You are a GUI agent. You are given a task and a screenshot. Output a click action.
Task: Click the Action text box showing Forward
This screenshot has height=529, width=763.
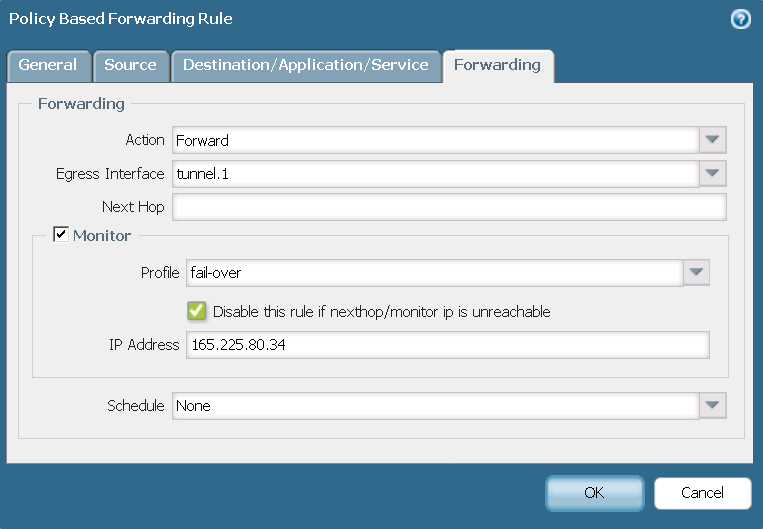(x=435, y=140)
